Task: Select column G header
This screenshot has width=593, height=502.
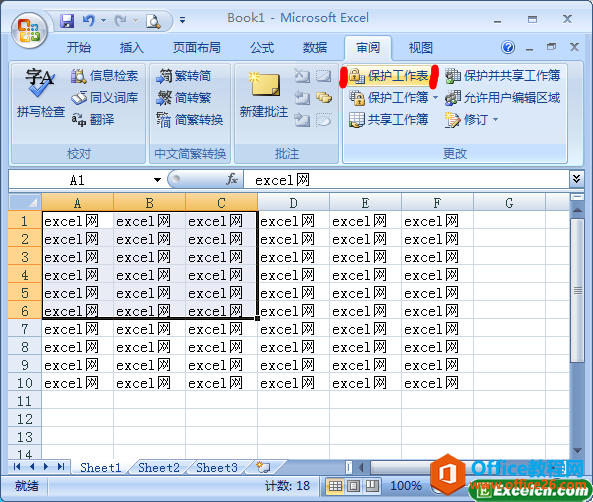Action: pos(509,203)
